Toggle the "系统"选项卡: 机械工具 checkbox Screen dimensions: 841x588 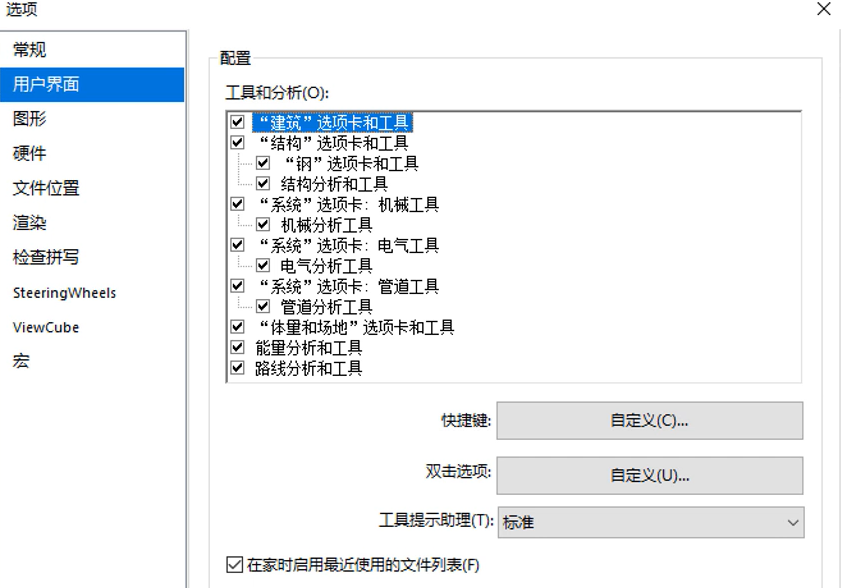point(238,204)
